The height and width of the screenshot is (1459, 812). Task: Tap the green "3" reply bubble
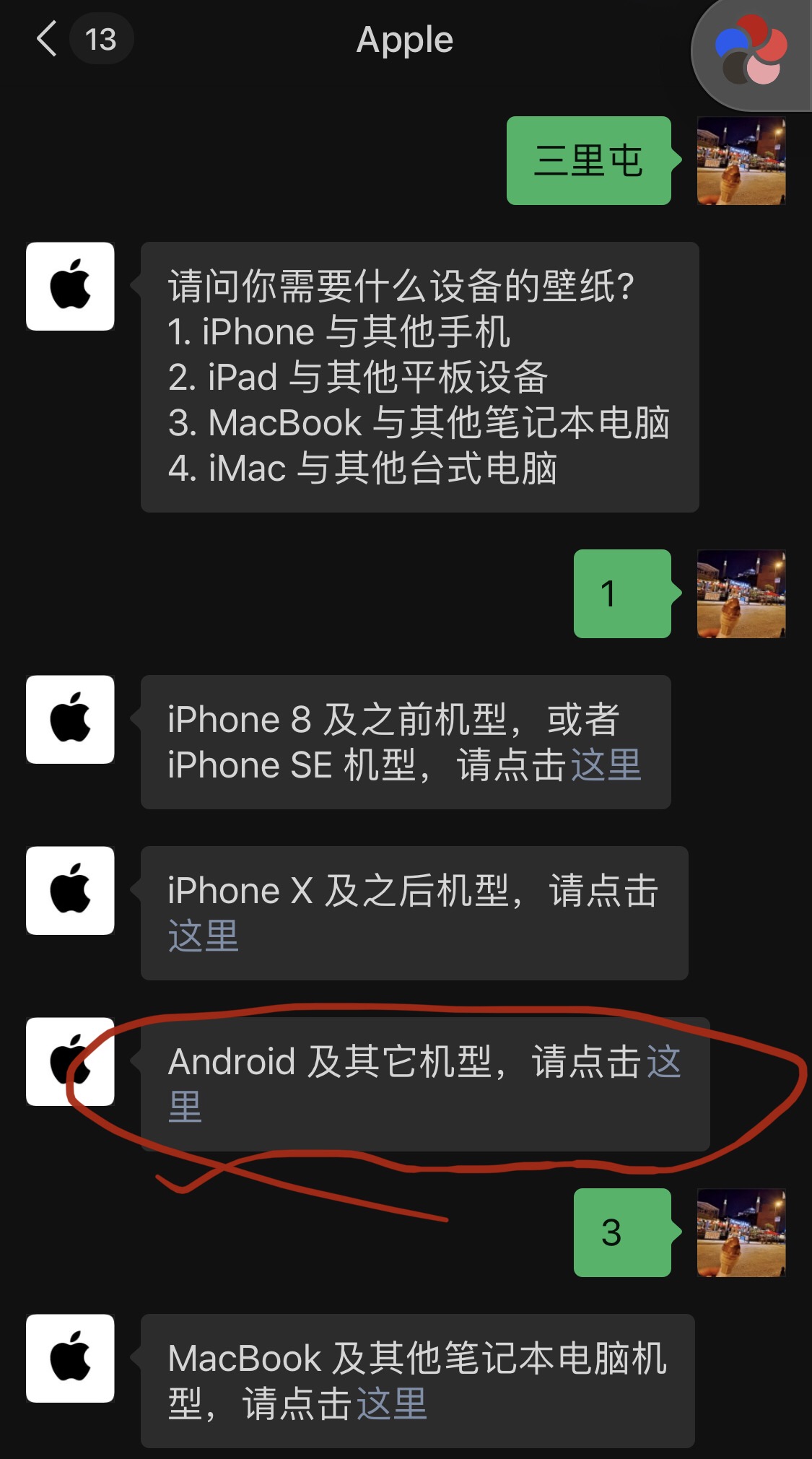(622, 1232)
